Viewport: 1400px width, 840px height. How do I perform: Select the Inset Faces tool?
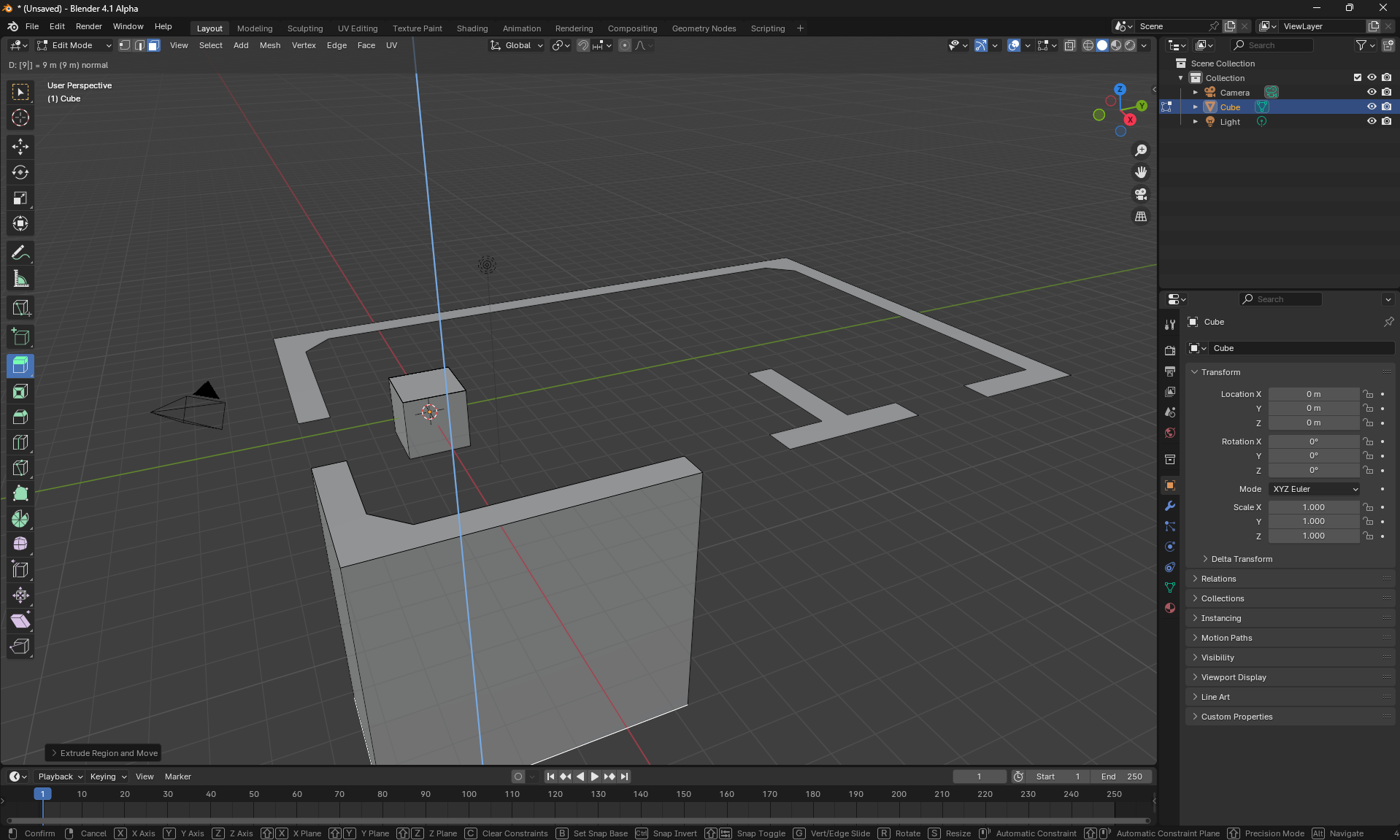tap(20, 391)
